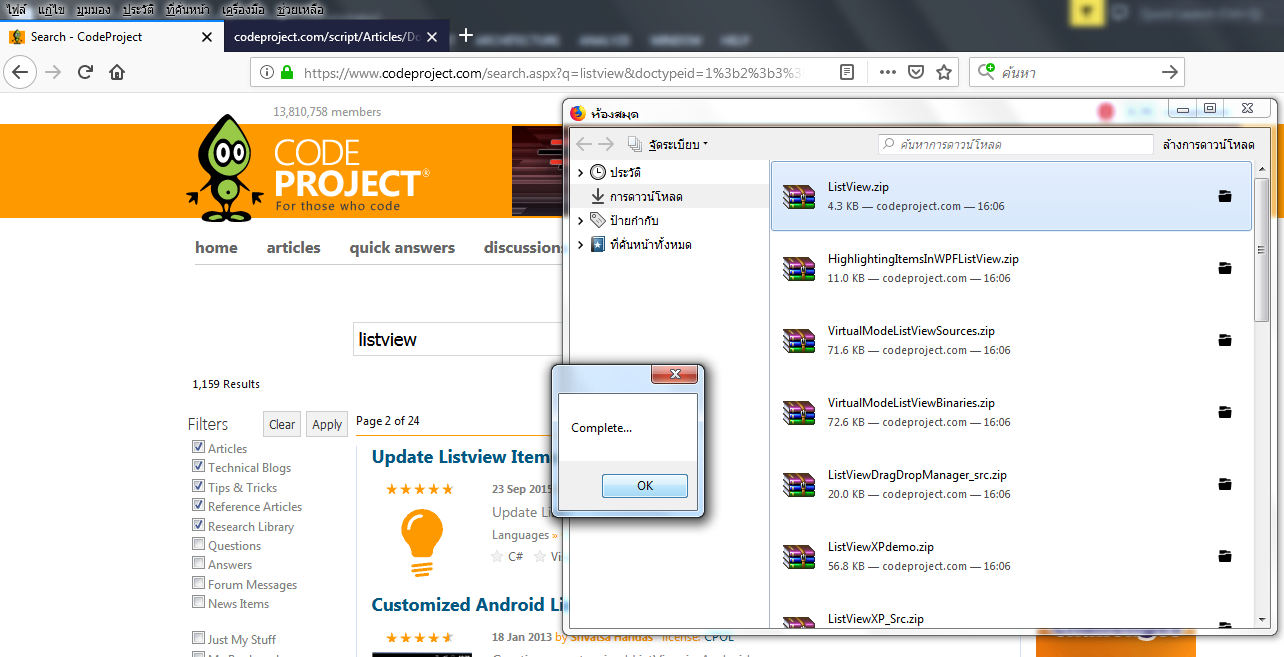Screen dimensions: 1284x657
Task: Switch to the Search - CodeProject tab
Action: [111, 37]
